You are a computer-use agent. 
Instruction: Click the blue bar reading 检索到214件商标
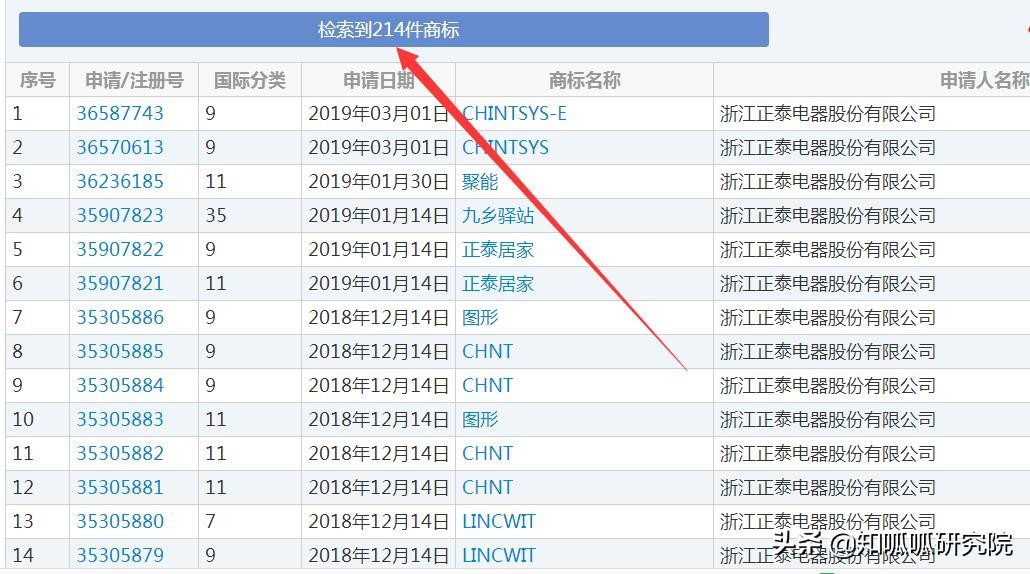pyautogui.click(x=393, y=30)
